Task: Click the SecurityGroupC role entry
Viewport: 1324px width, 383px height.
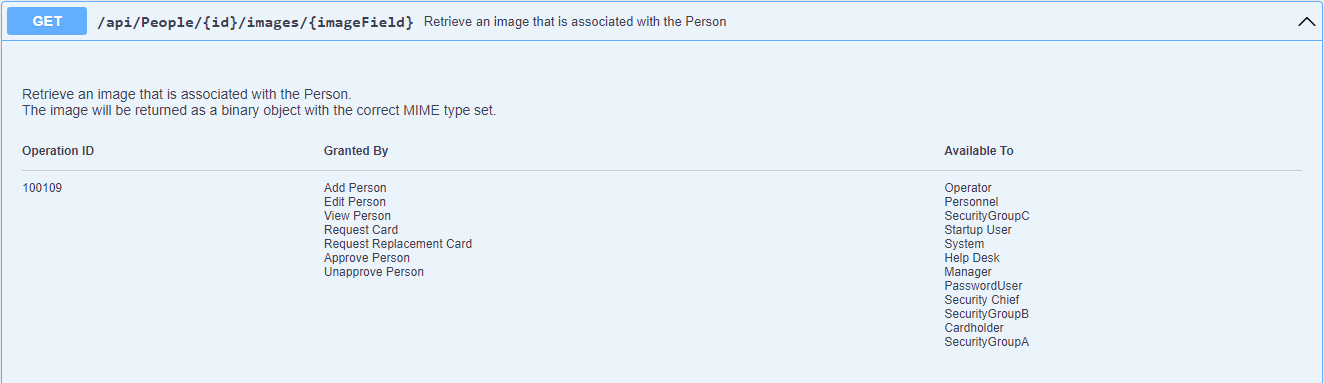Action: click(987, 216)
